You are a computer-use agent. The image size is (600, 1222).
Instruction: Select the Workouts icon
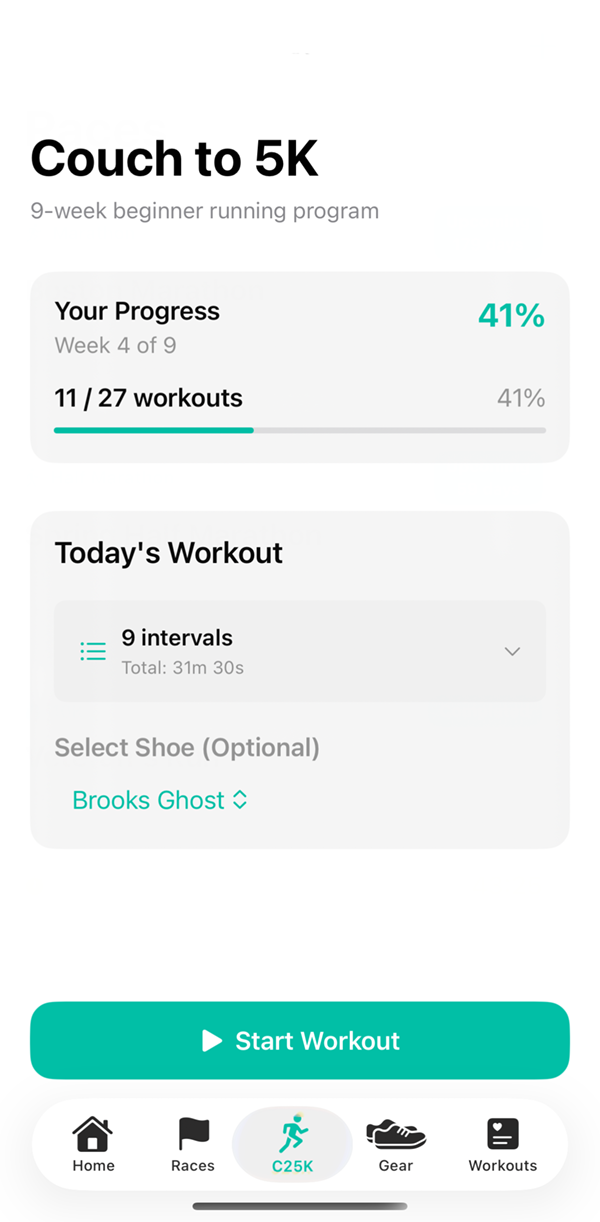point(502,1133)
